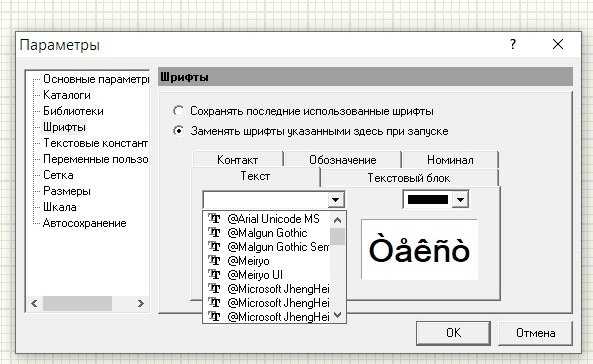Switch to the Текстовый блок tab
The image size is (593, 364).
[409, 178]
